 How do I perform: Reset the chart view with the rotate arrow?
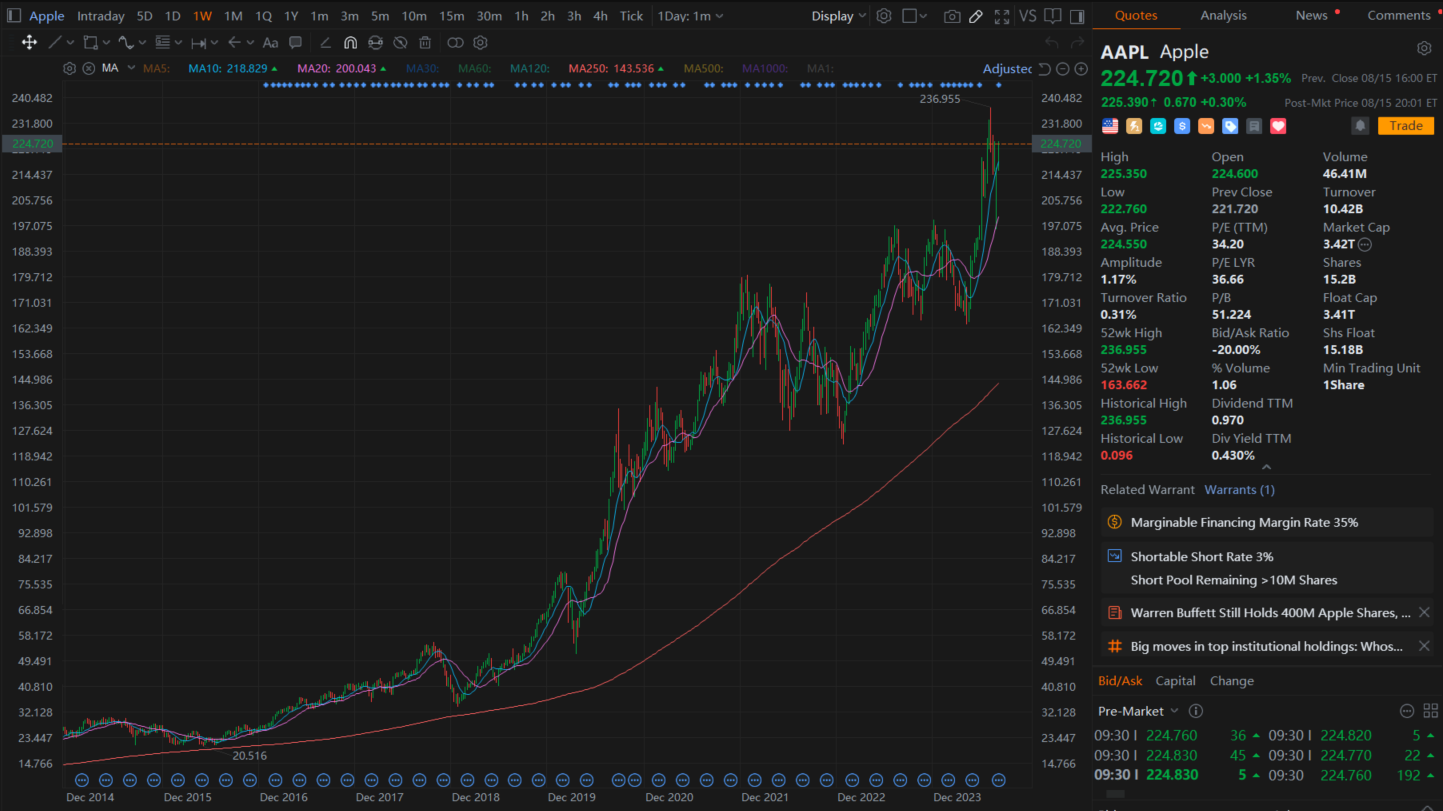click(x=1045, y=69)
